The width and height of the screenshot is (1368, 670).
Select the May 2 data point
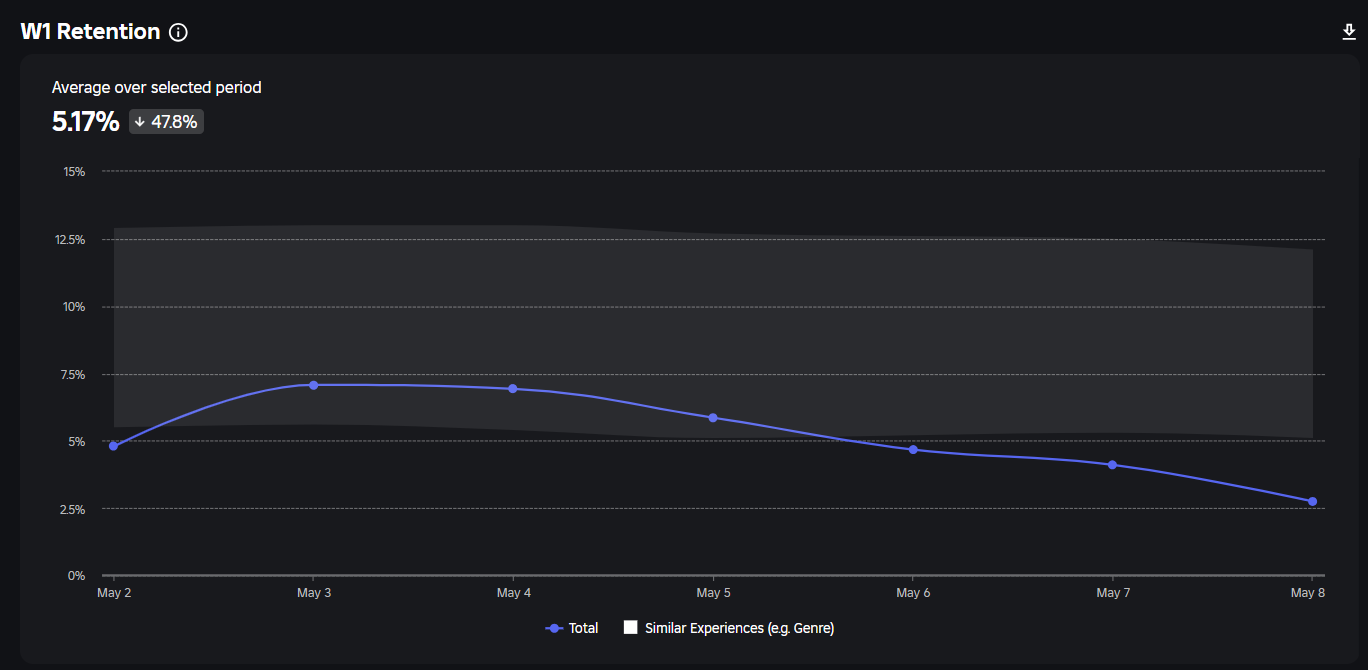coord(113,446)
